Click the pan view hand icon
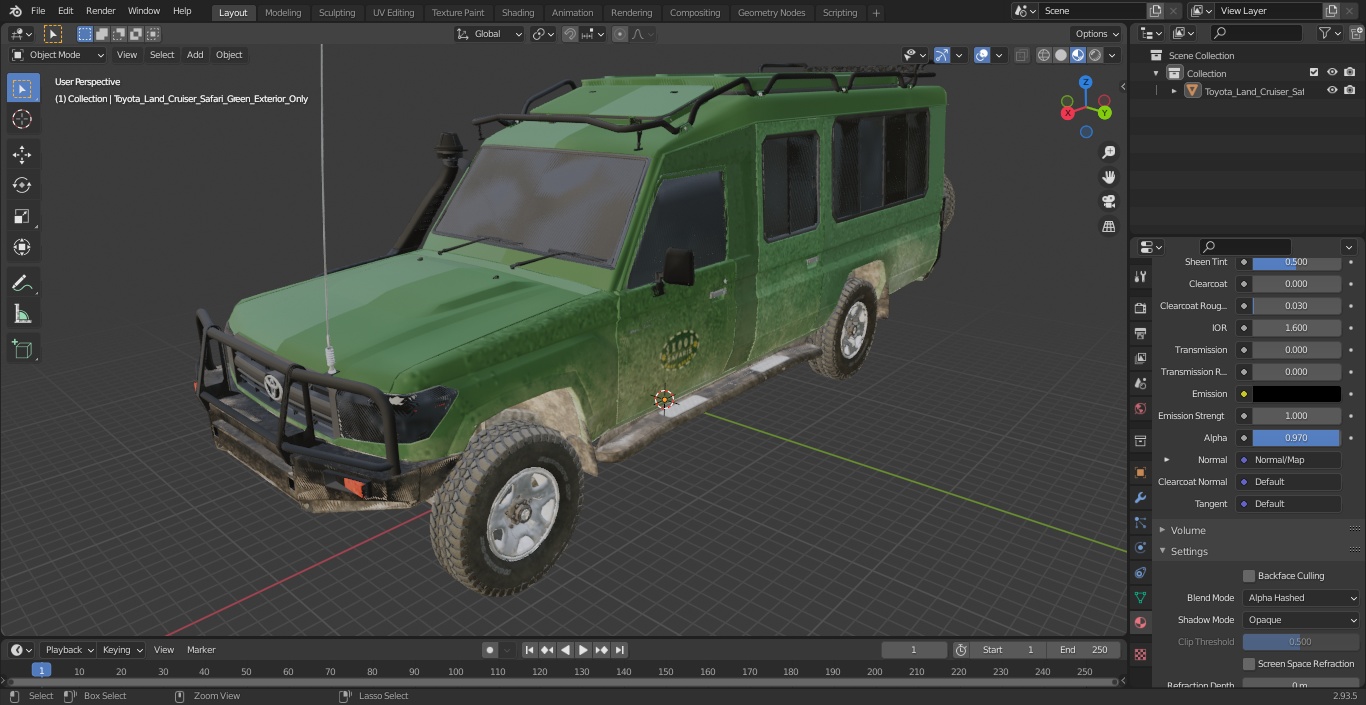The height and width of the screenshot is (705, 1366). (x=1108, y=177)
